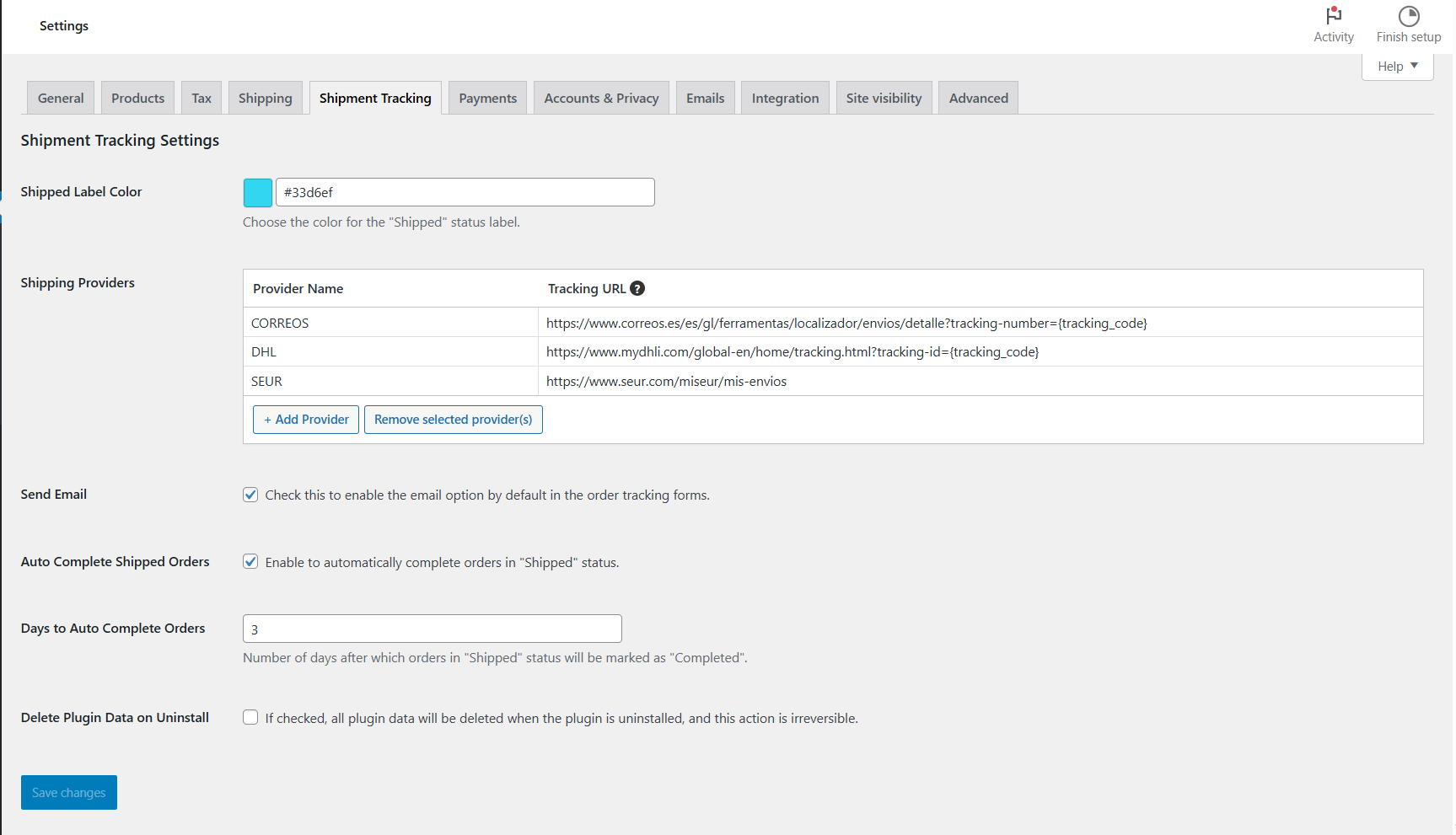Image resolution: width=1456 pixels, height=835 pixels.
Task: Switch to the Advanced tab
Action: (978, 98)
